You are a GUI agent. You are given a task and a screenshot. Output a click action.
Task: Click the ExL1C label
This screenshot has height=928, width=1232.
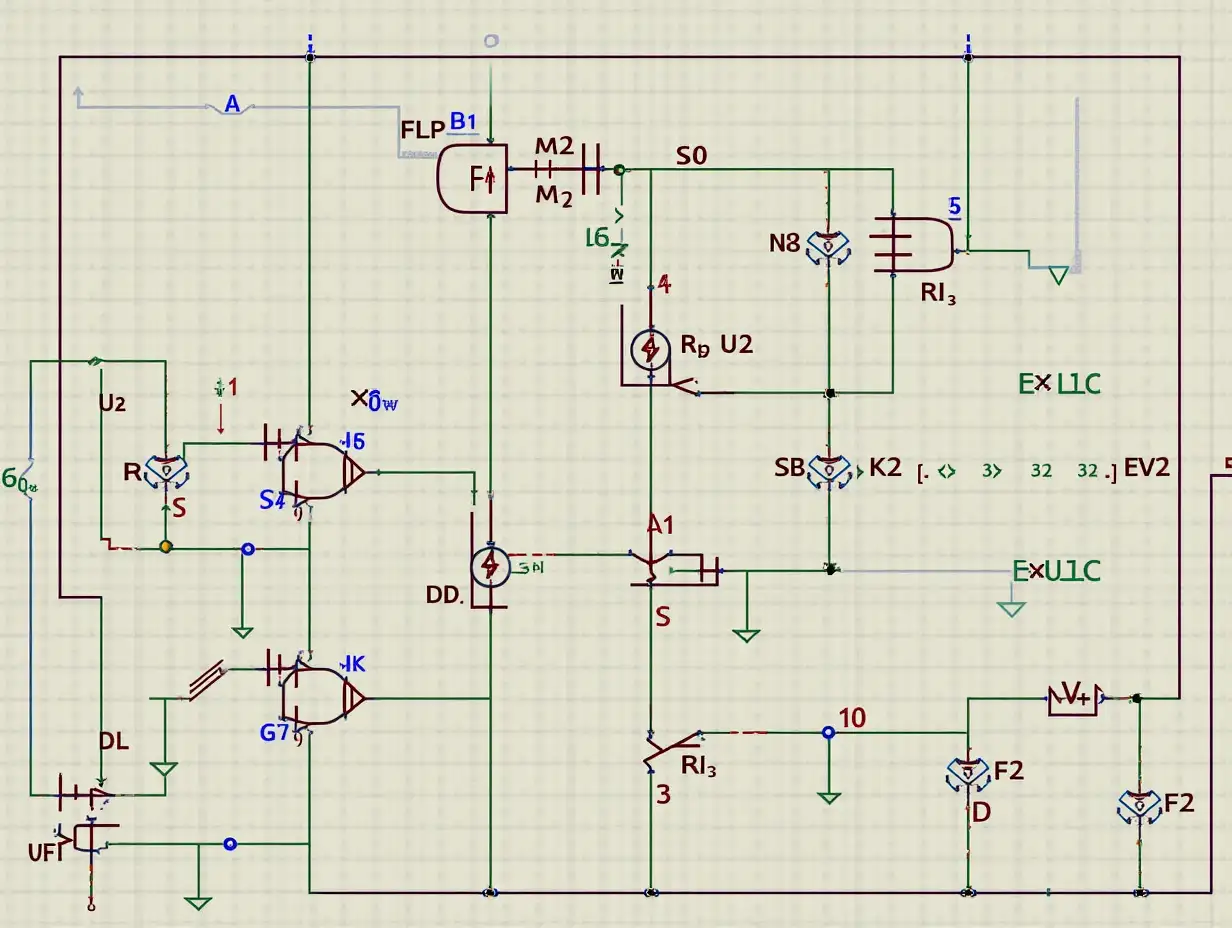pyautogui.click(x=1059, y=383)
